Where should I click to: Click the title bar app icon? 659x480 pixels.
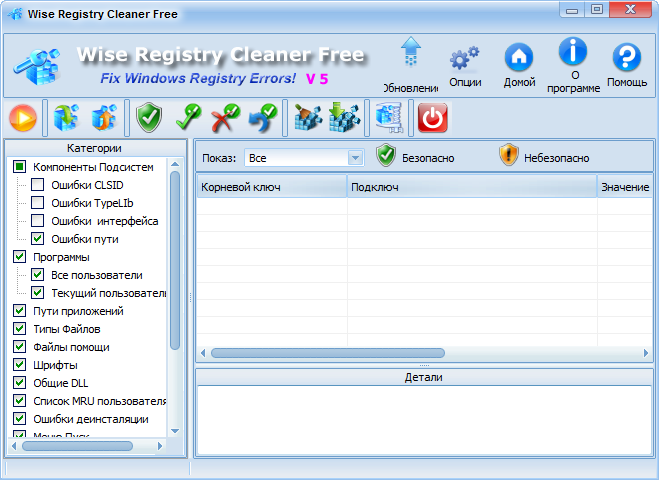(x=15, y=14)
